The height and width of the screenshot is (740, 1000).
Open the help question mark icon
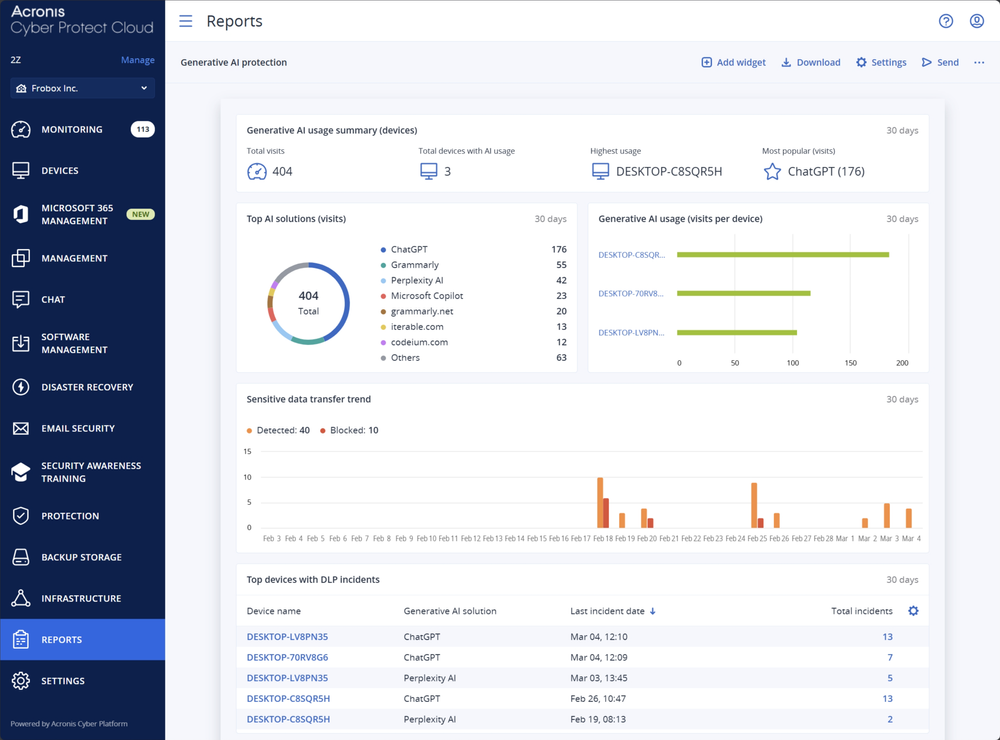coord(946,20)
